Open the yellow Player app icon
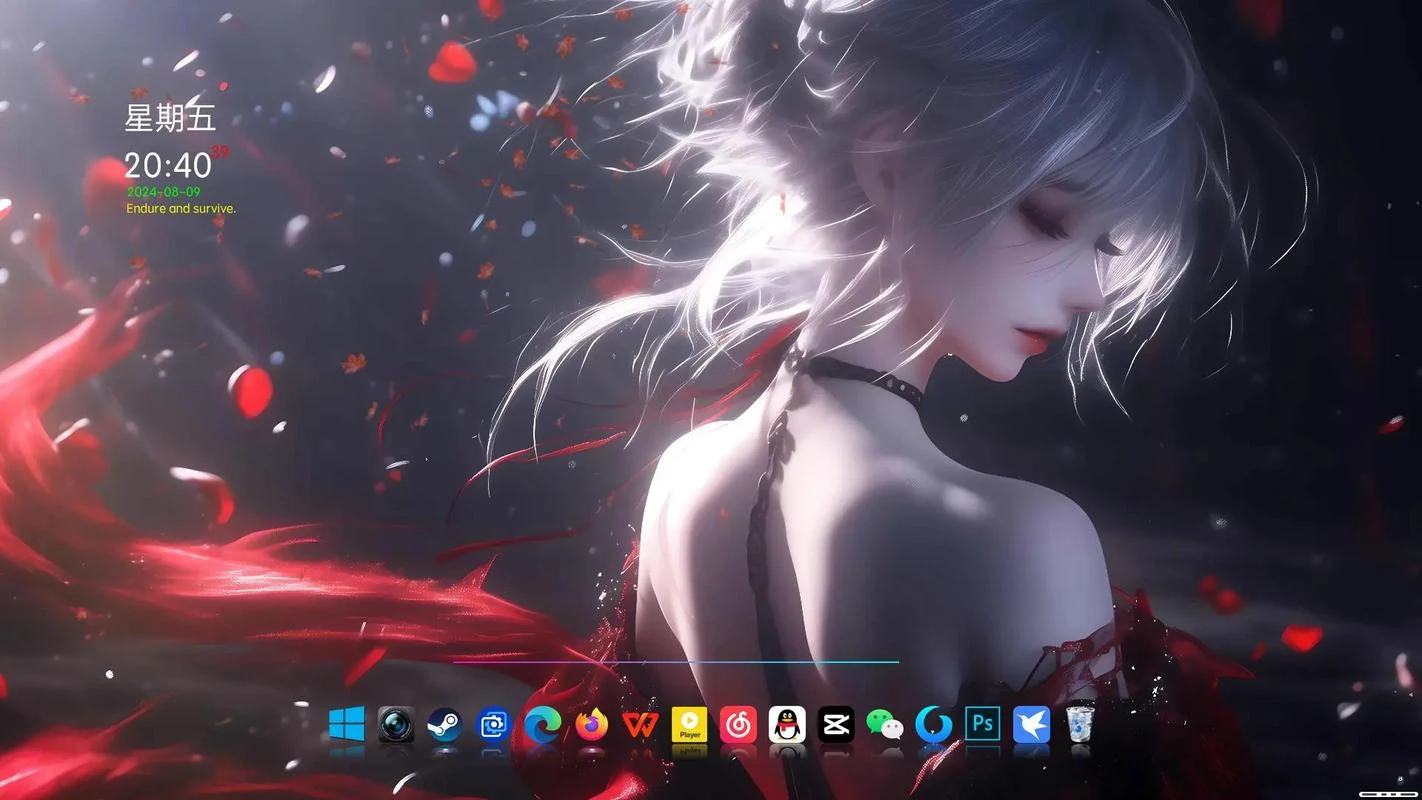1422x800 pixels. pos(689,724)
